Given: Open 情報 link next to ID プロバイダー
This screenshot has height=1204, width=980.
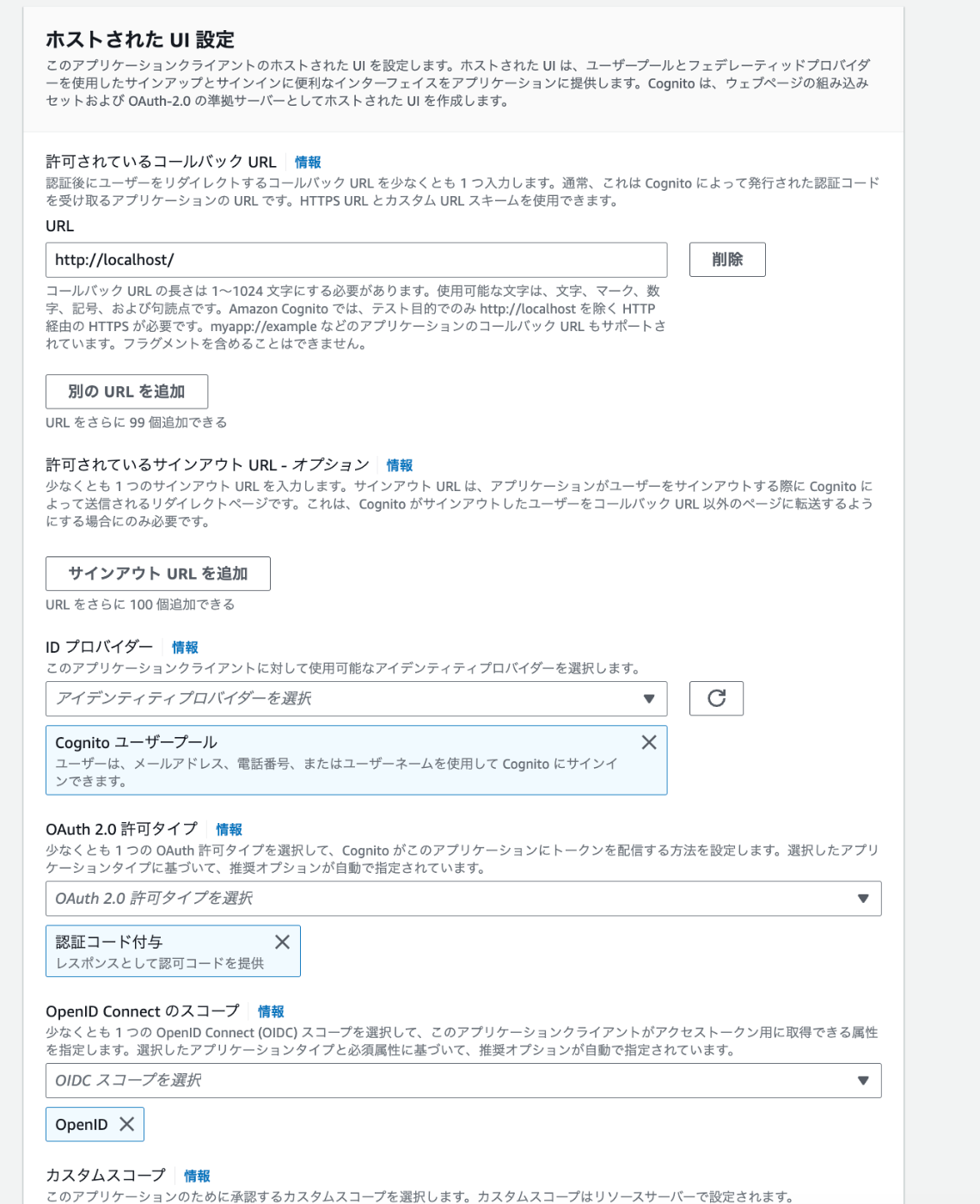Looking at the screenshot, I should click(x=185, y=648).
